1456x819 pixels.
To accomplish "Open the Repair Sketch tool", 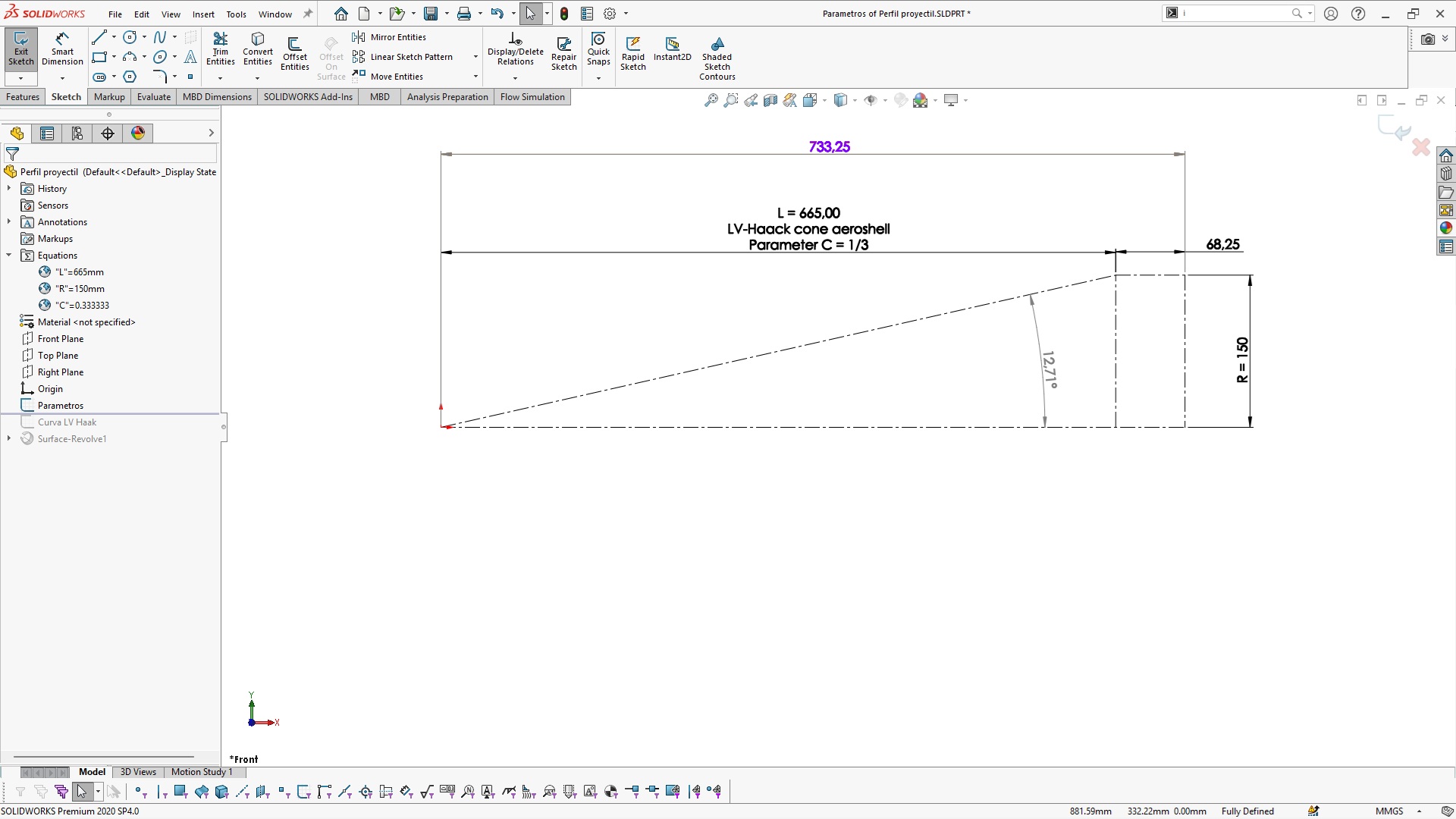I will (563, 52).
